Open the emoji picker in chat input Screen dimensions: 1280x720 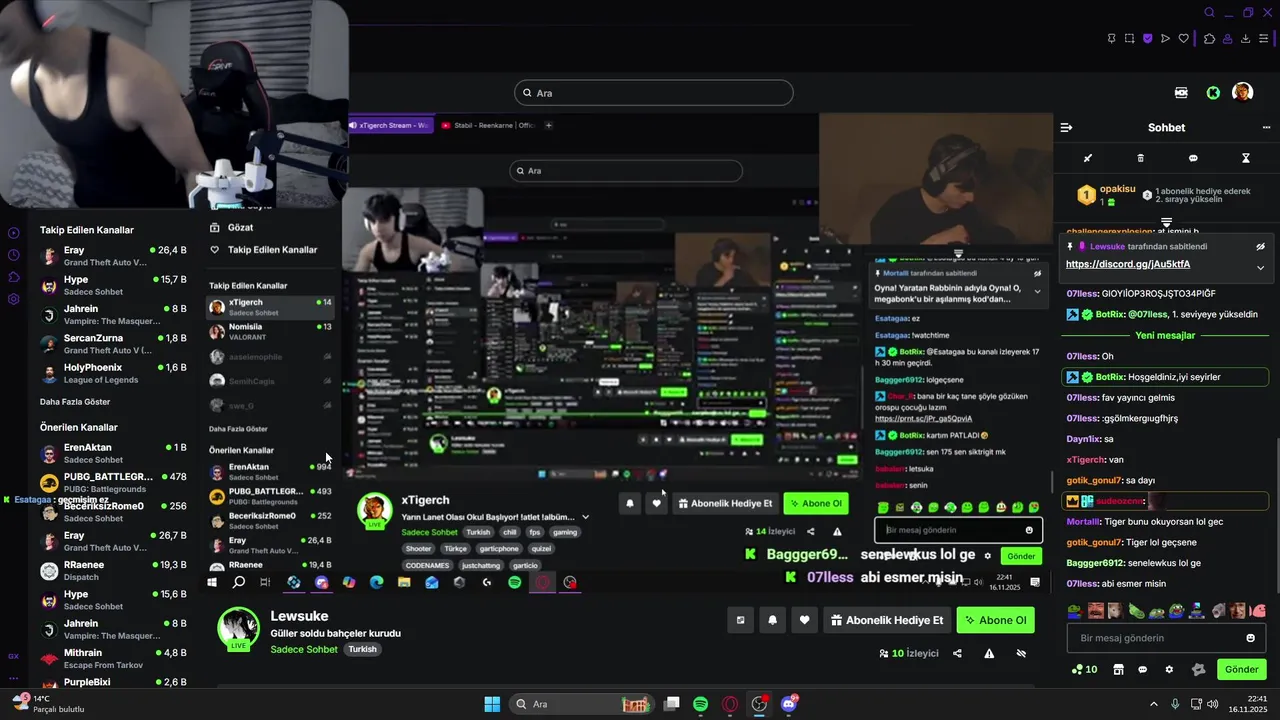pos(1250,638)
